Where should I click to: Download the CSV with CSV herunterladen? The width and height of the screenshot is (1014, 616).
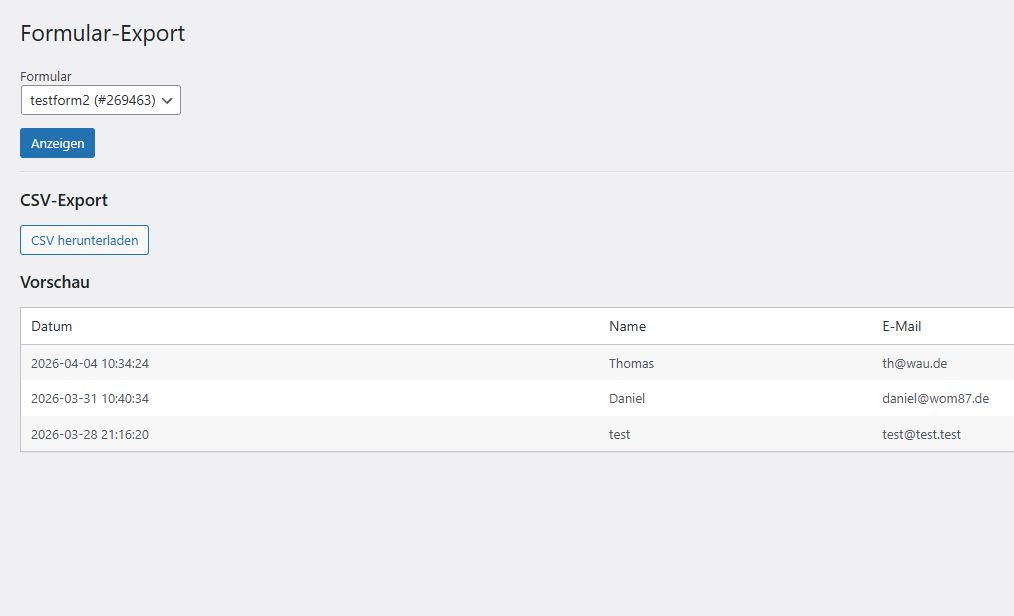tap(84, 240)
